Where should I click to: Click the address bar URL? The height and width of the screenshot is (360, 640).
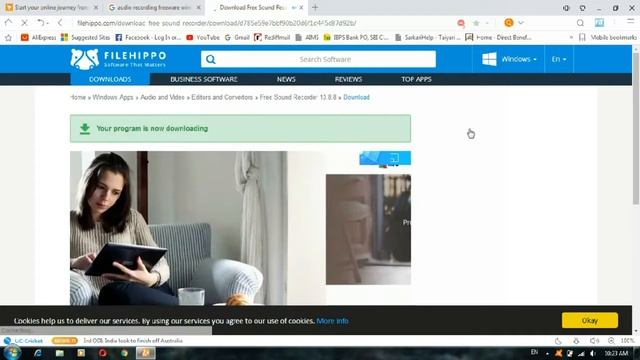[216, 23]
